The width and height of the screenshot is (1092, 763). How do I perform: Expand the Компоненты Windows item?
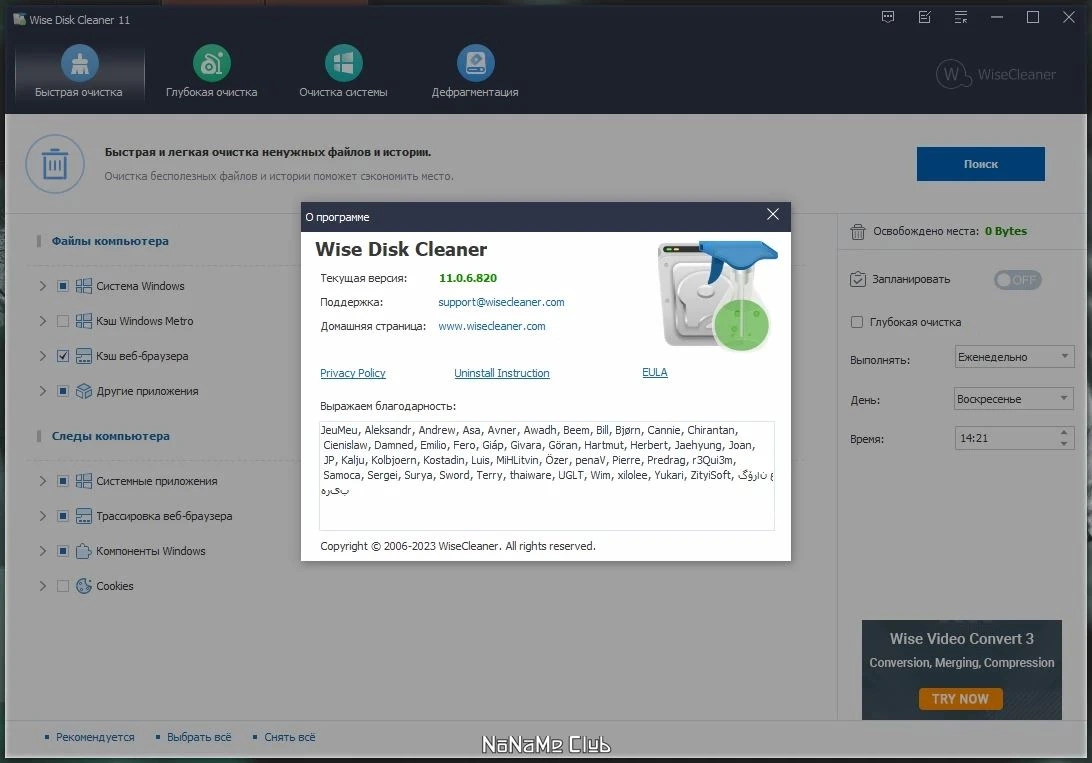(42, 551)
